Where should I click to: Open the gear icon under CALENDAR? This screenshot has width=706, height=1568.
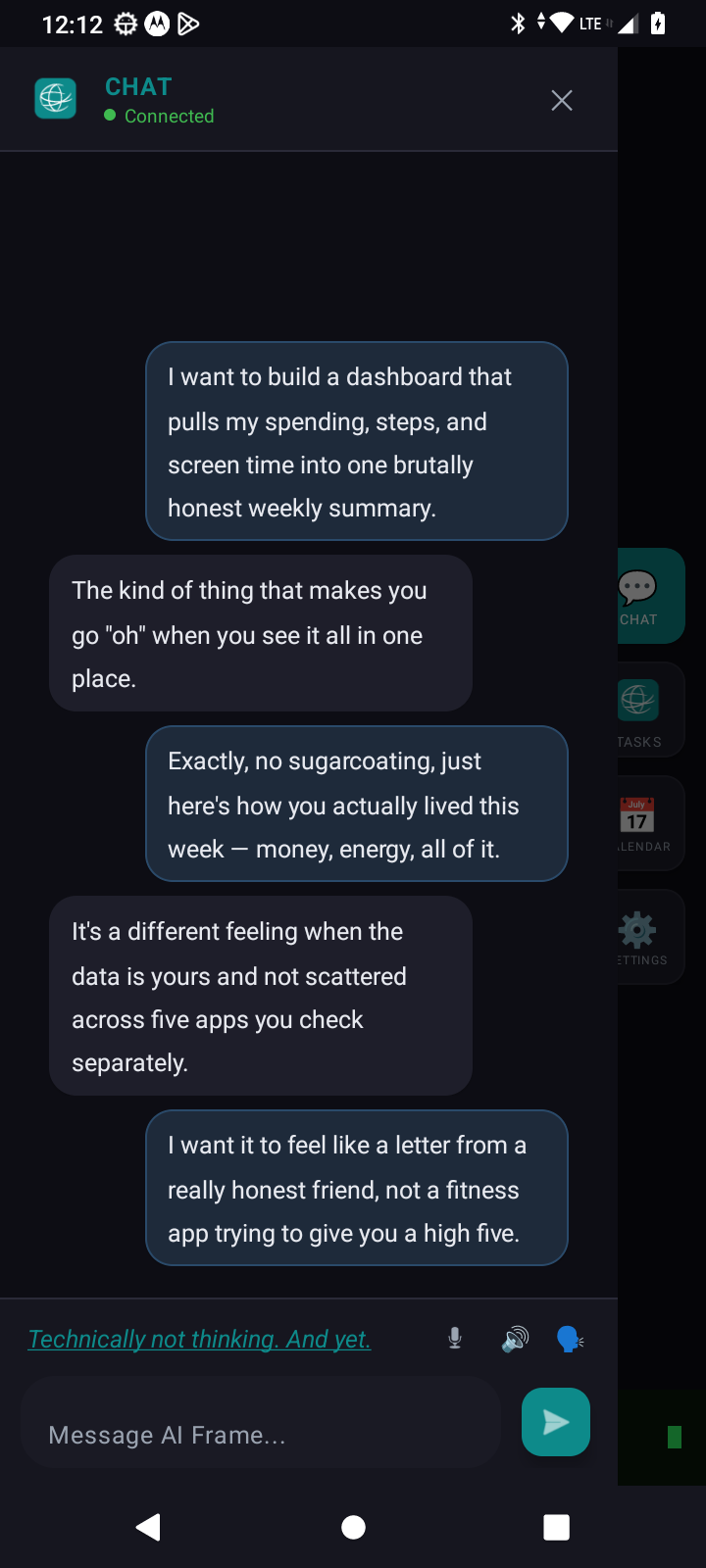(636, 928)
